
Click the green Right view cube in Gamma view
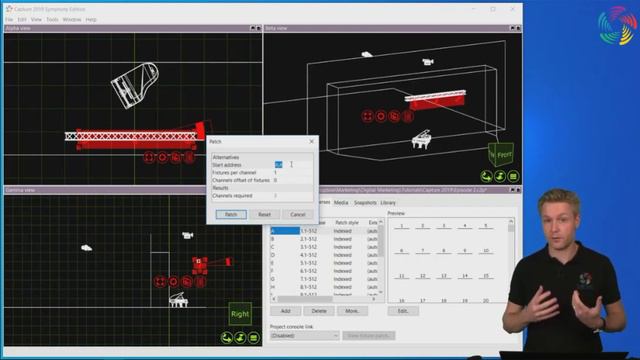coord(240,313)
